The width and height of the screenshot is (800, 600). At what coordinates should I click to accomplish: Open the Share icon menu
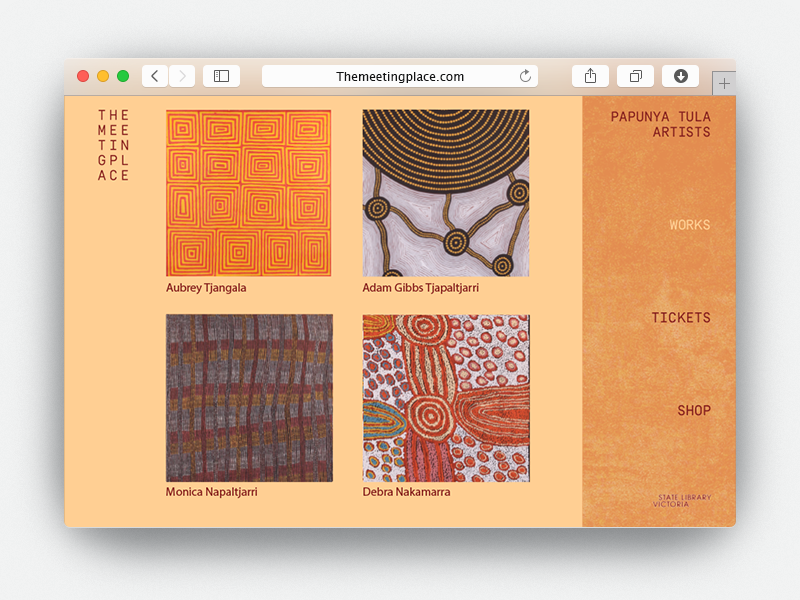pyautogui.click(x=590, y=76)
